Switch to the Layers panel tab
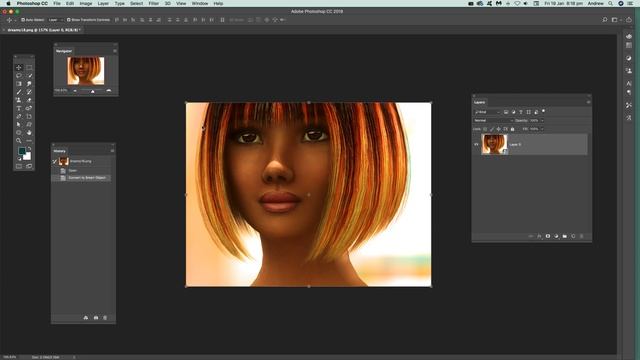Screen dimensions: 640x360 coord(480,102)
